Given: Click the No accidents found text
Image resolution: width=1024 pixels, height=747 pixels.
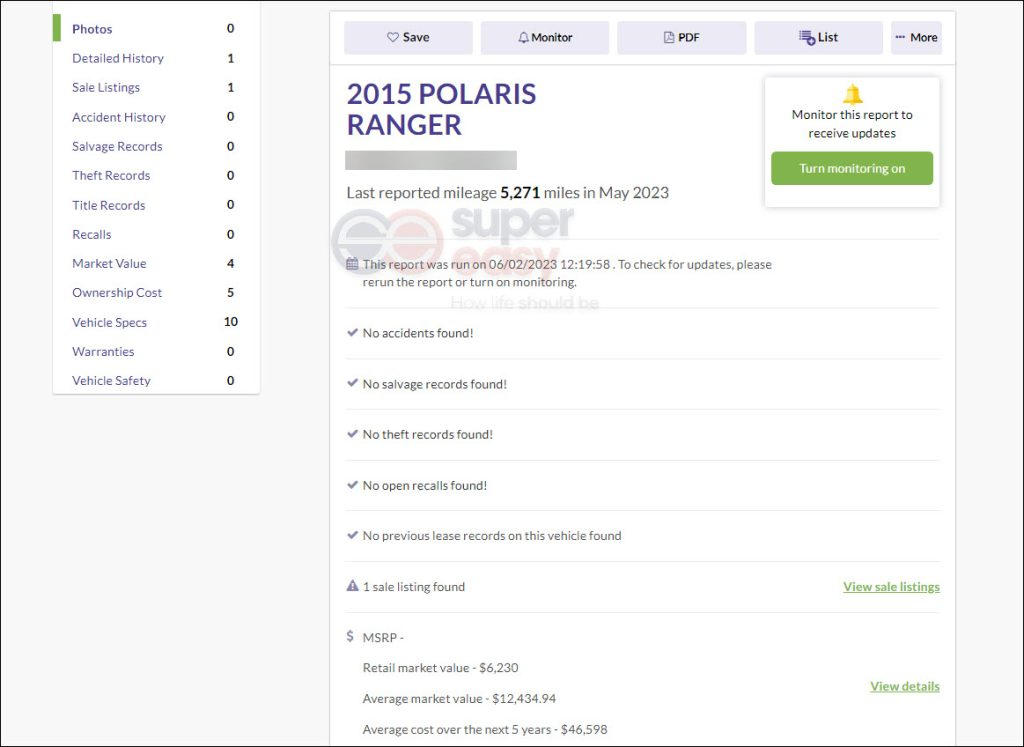Looking at the screenshot, I should coord(418,333).
